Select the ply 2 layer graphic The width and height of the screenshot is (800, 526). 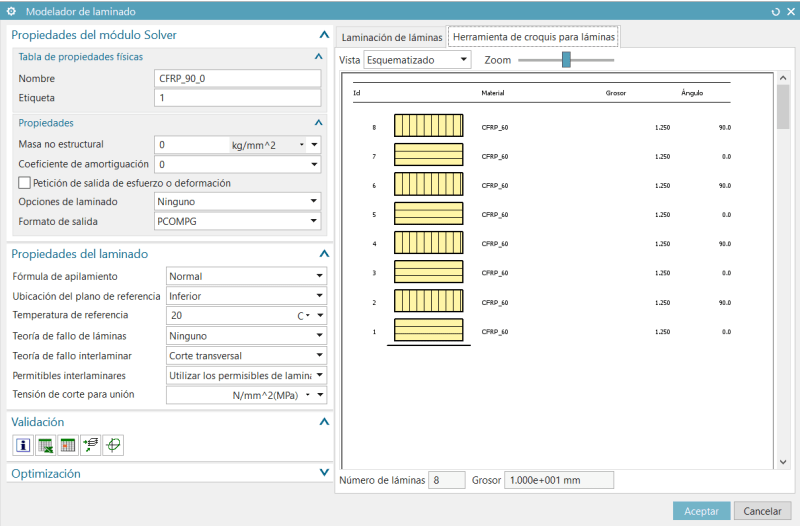pos(429,301)
